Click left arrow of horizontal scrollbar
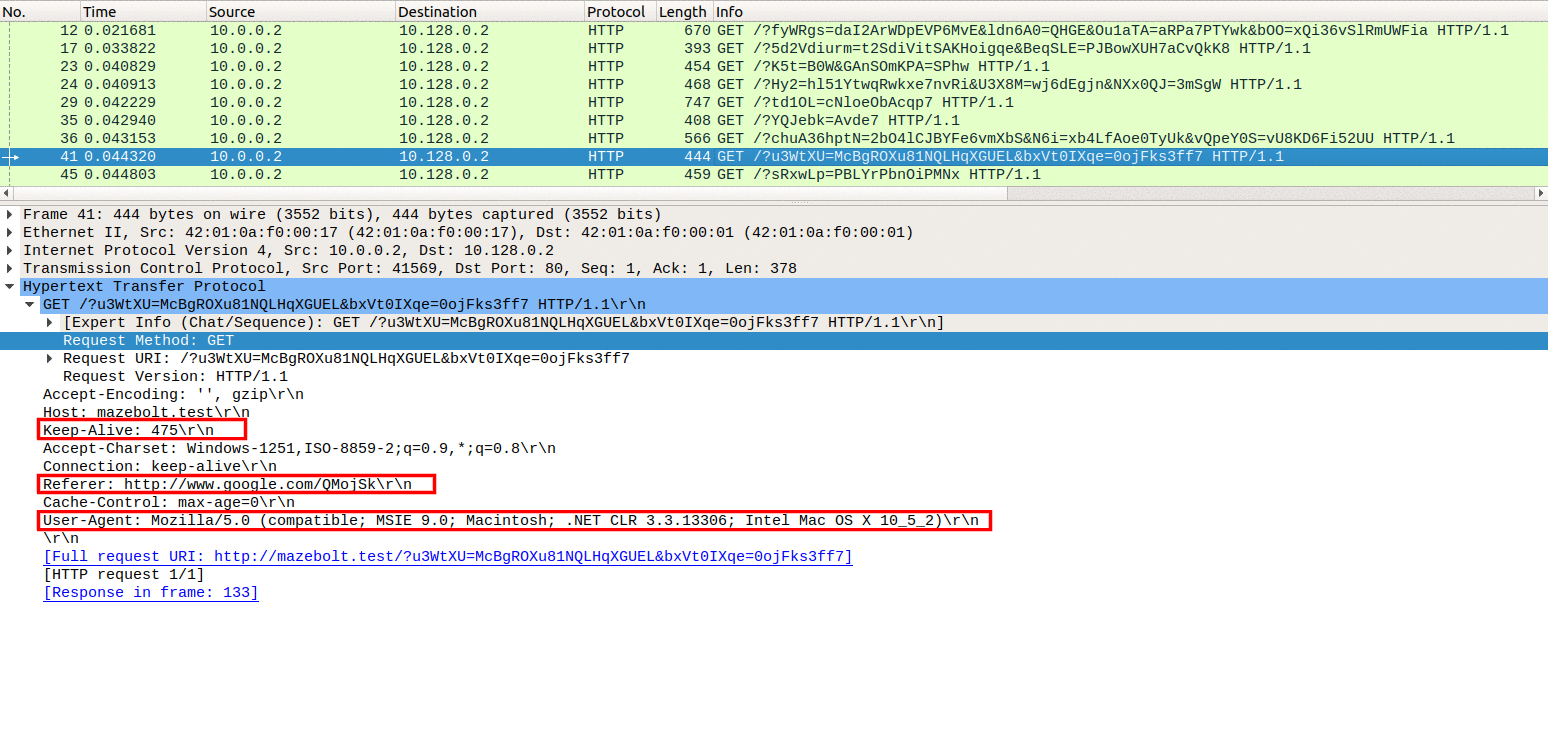The width and height of the screenshot is (1548, 733). tap(5, 193)
